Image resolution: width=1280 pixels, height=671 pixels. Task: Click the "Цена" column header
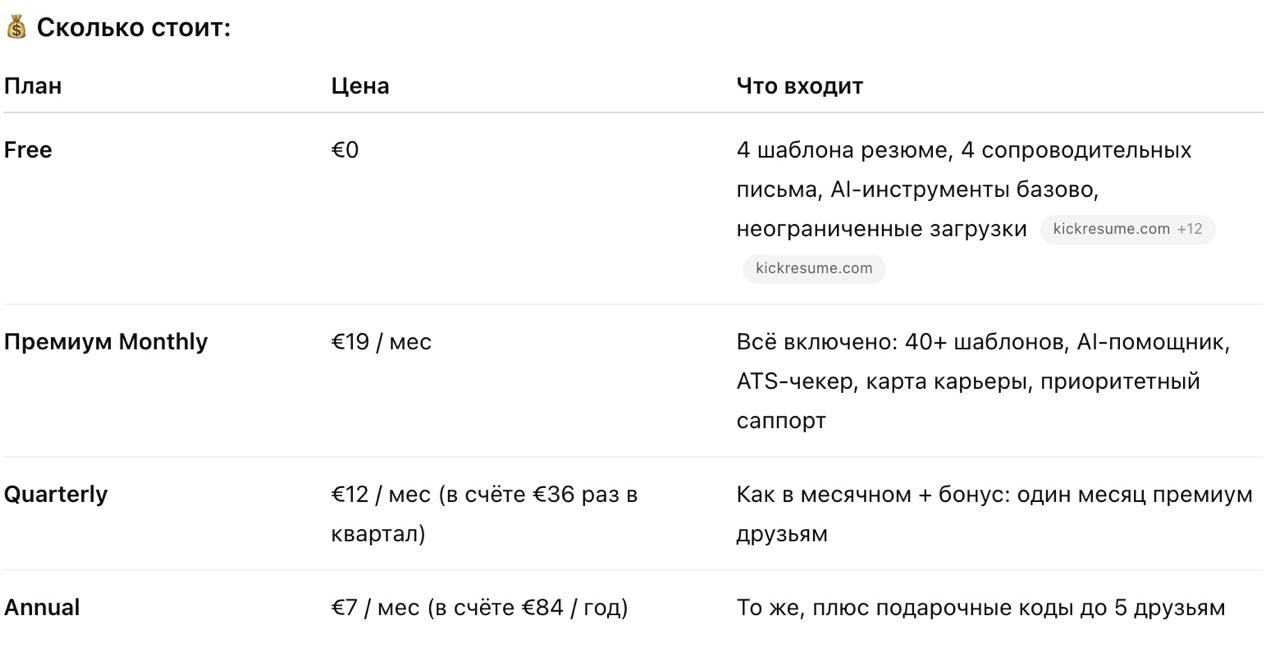[x=360, y=86]
